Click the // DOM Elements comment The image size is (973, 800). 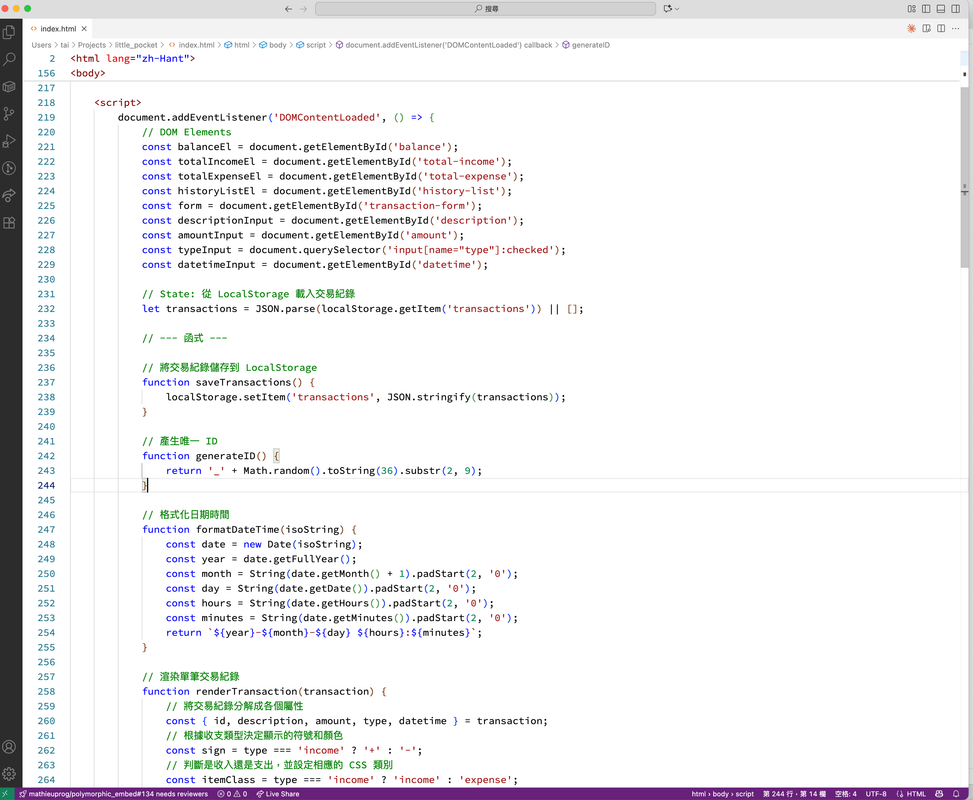point(186,132)
